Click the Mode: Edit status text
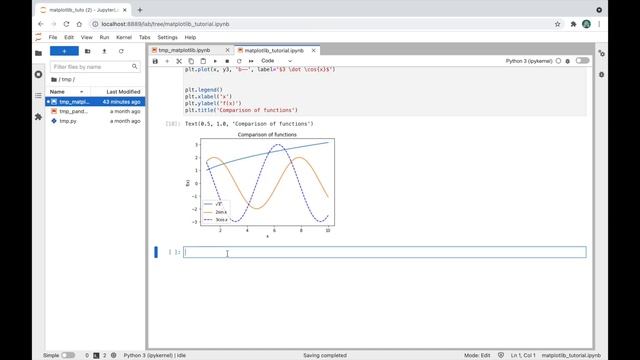 click(477, 356)
